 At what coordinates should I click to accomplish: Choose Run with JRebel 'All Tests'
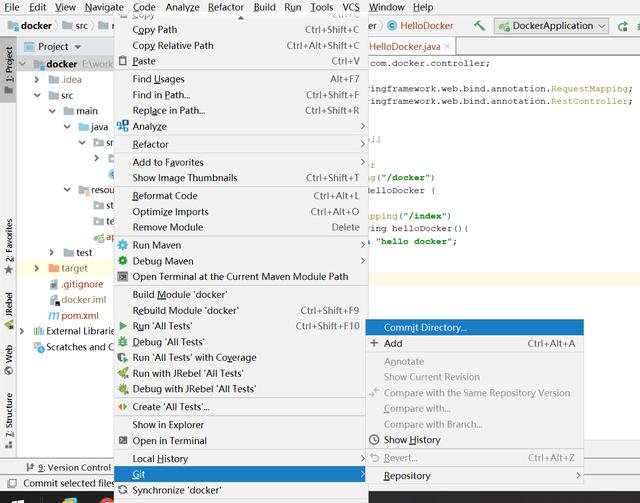241,374
